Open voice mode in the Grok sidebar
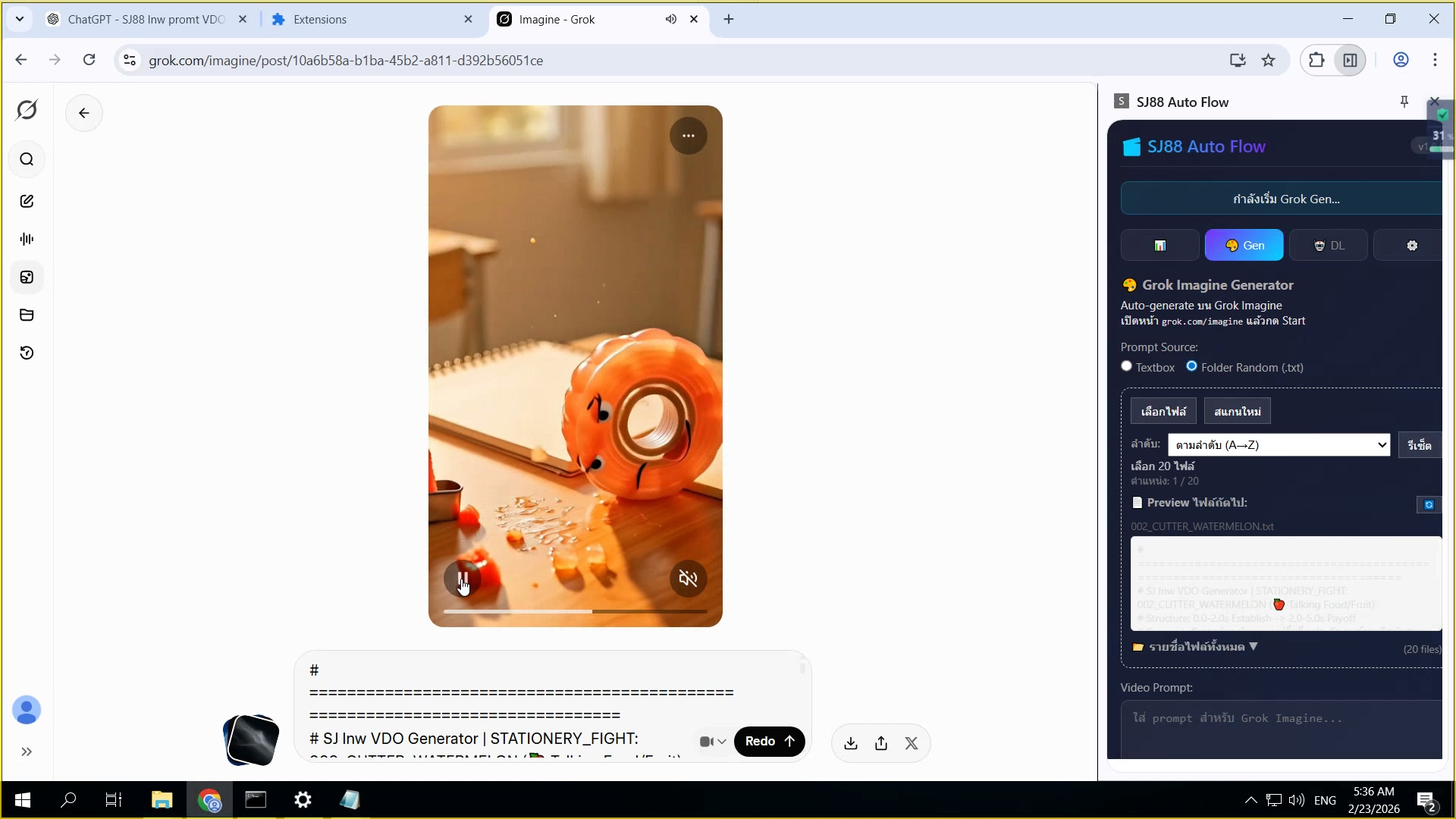 (27, 238)
